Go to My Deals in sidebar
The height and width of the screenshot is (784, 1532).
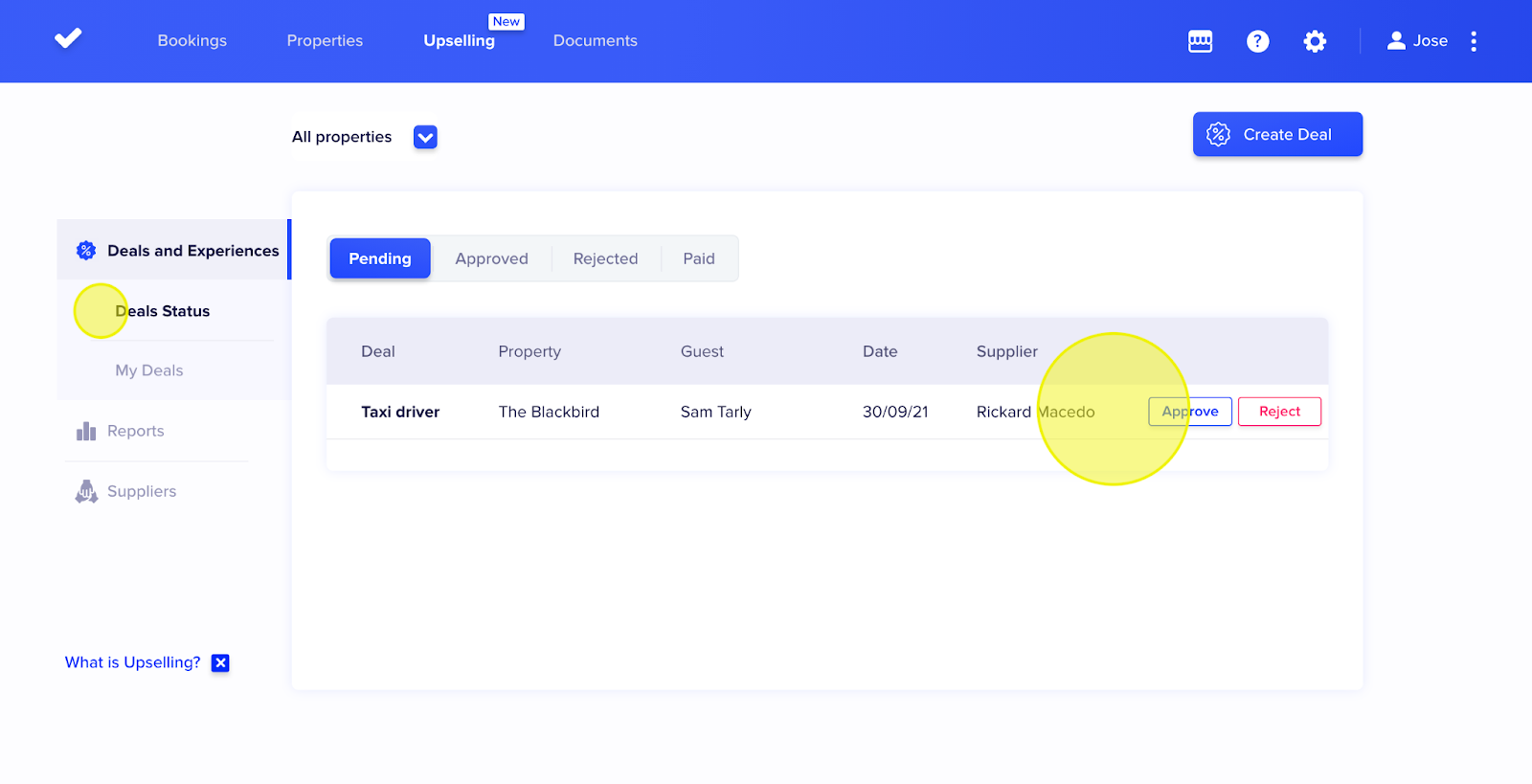(x=149, y=370)
